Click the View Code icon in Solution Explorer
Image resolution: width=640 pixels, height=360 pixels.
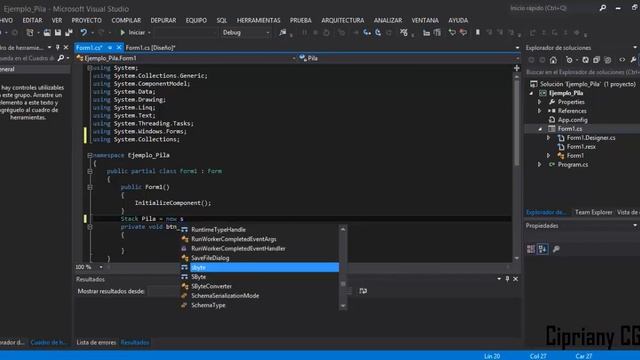[622, 60]
